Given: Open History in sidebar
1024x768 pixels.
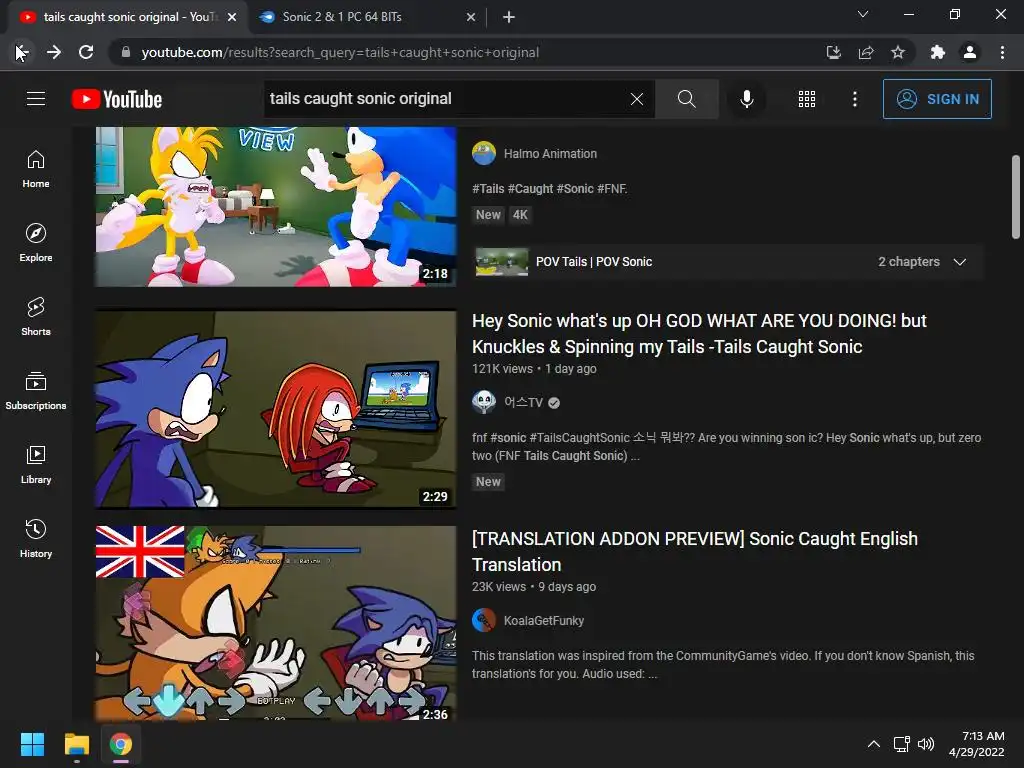Looking at the screenshot, I should (x=36, y=538).
